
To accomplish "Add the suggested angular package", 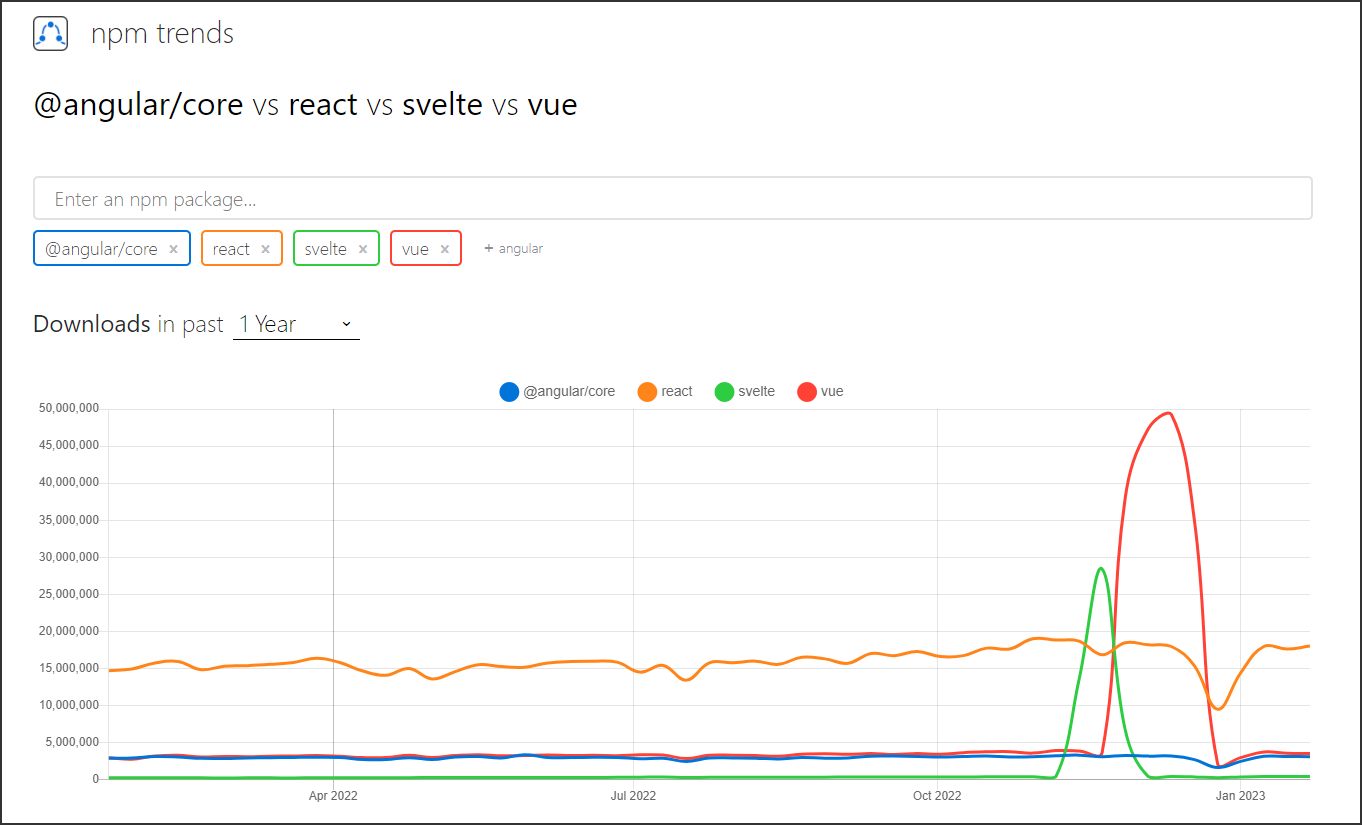I will pyautogui.click(x=513, y=248).
